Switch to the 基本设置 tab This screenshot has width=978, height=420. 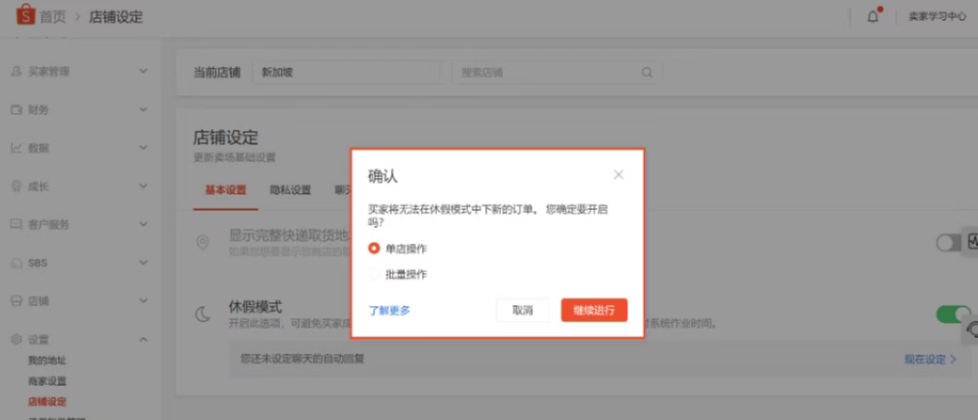point(225,190)
